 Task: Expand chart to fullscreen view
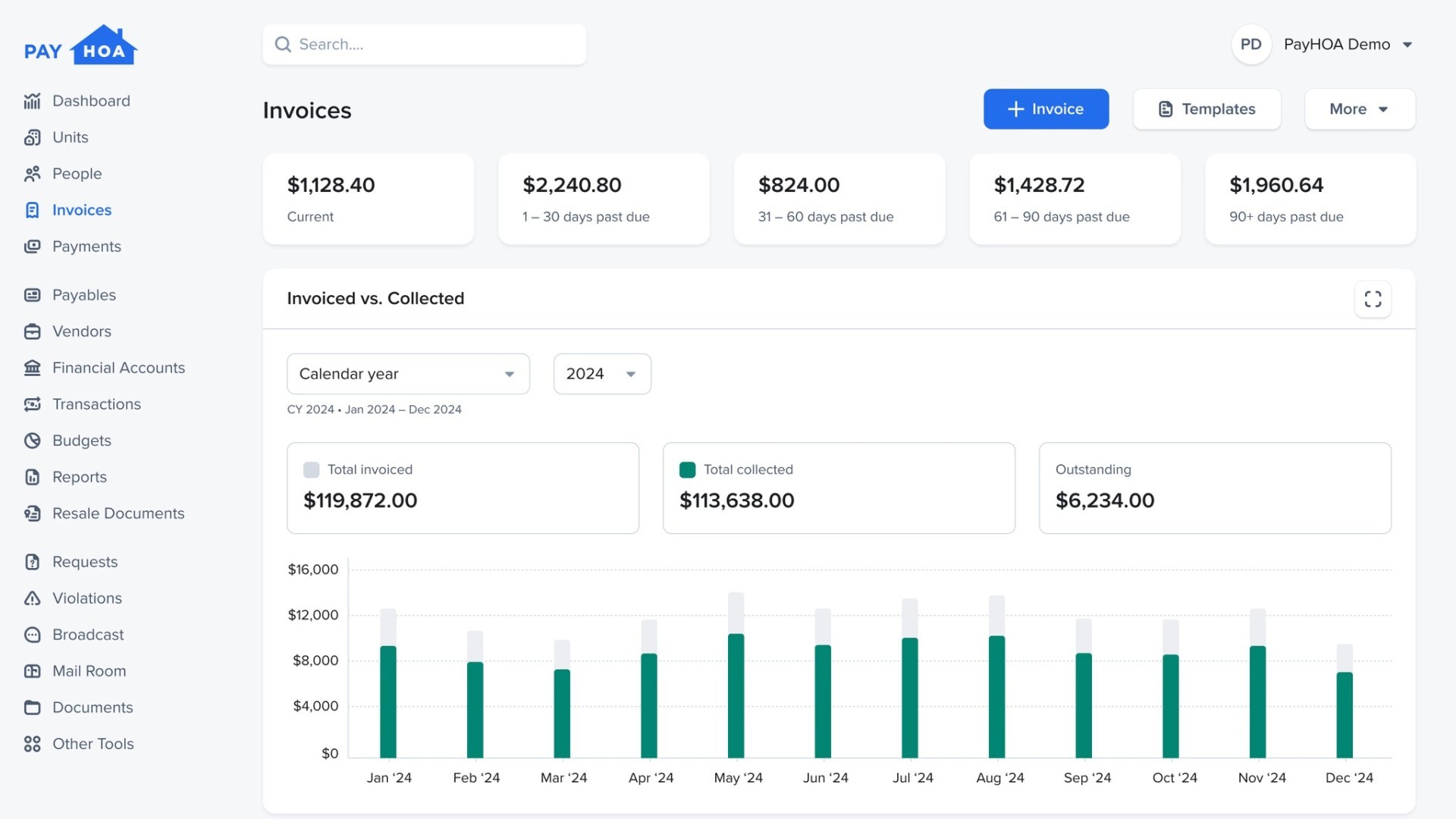1373,299
